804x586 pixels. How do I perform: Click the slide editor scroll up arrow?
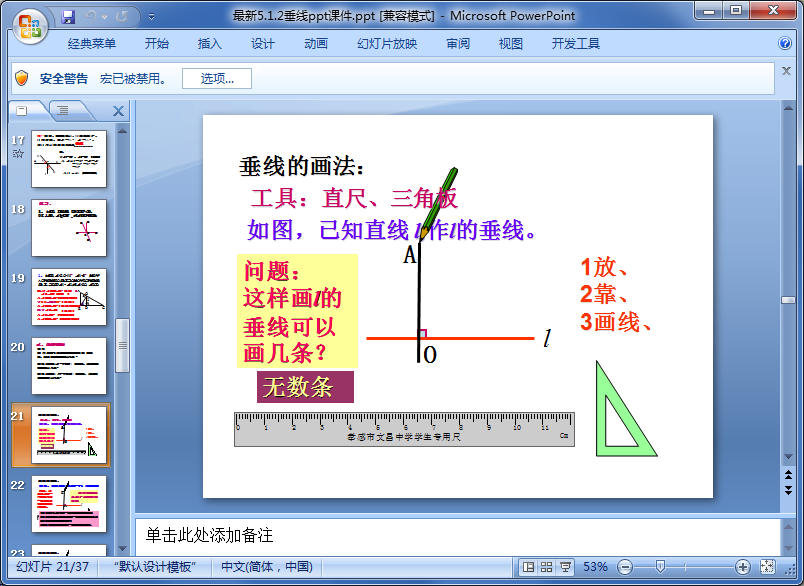point(788,107)
